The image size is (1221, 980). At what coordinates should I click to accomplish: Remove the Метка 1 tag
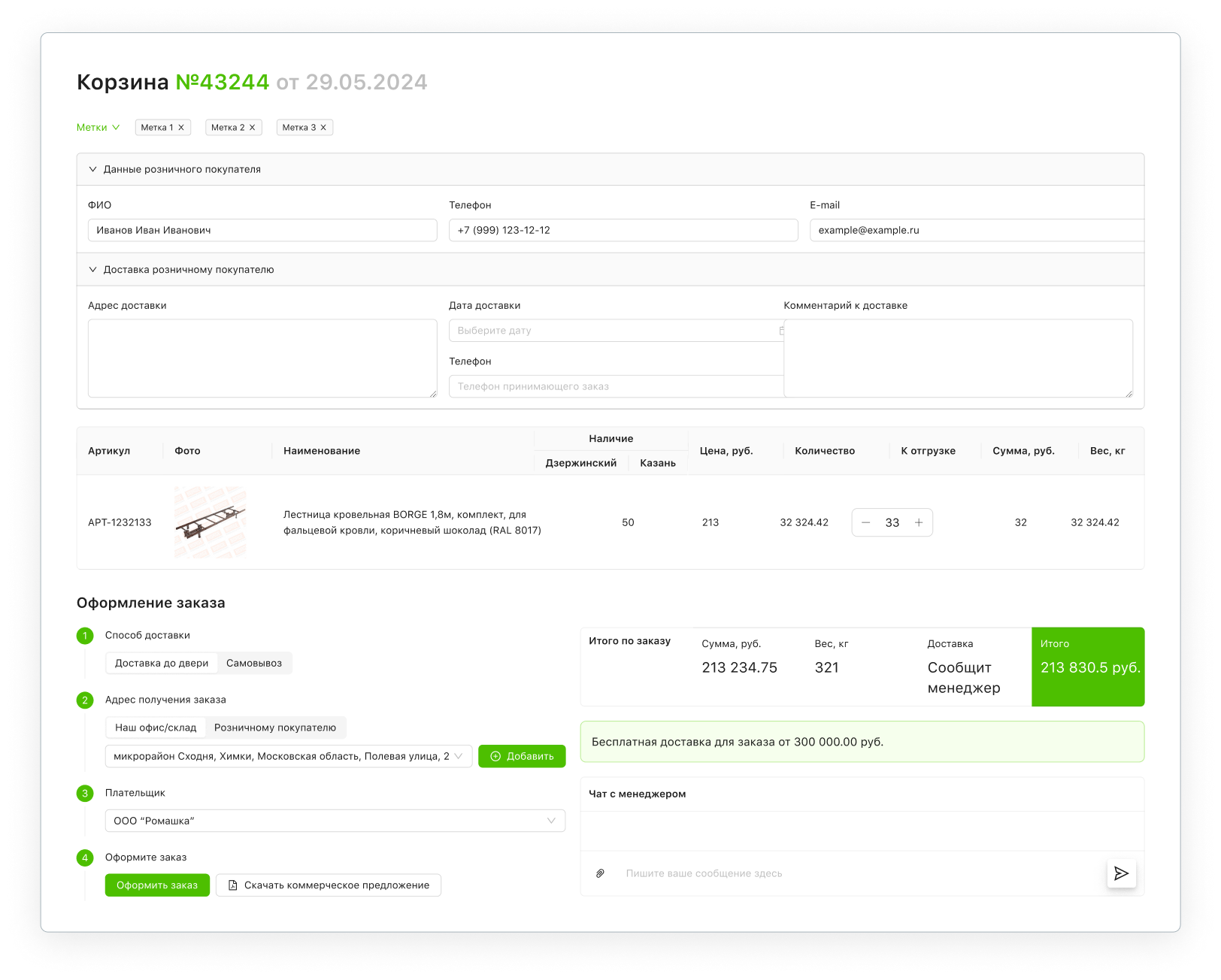(x=181, y=128)
